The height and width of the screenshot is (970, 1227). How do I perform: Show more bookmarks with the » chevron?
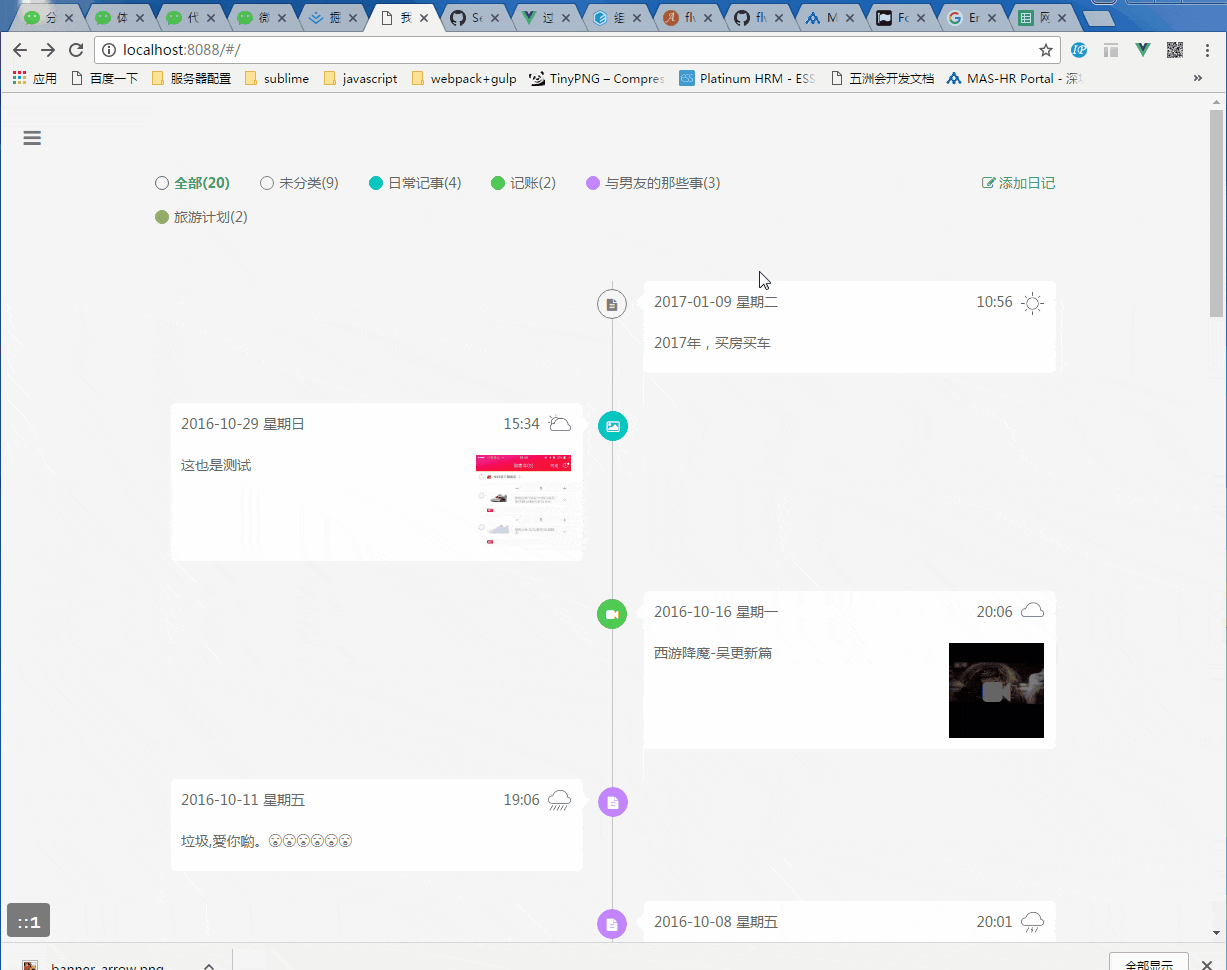click(1198, 78)
